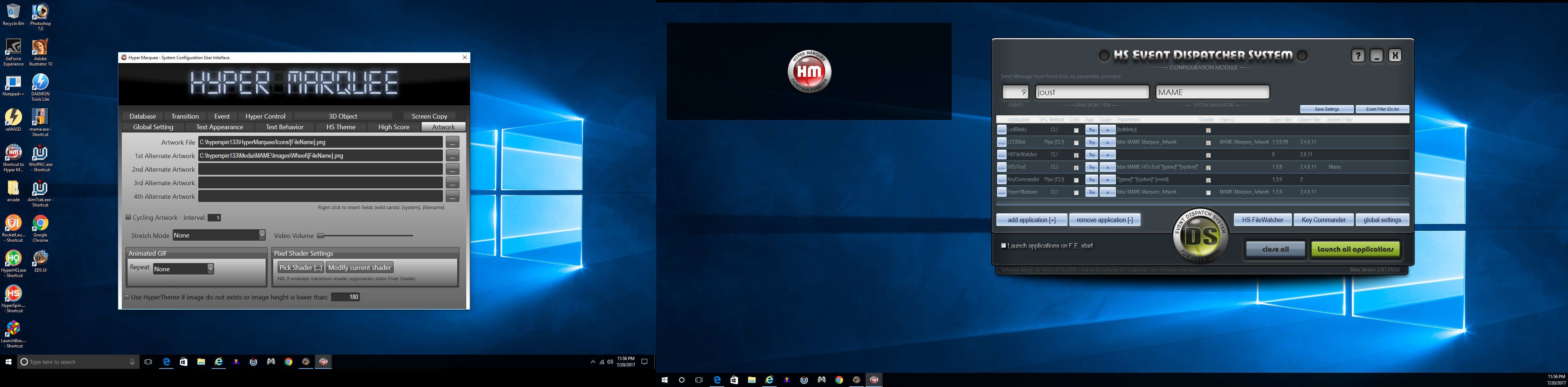Select the Adobe Illustrator 10 desktop icon
The image size is (1568, 387).
pyautogui.click(x=40, y=52)
